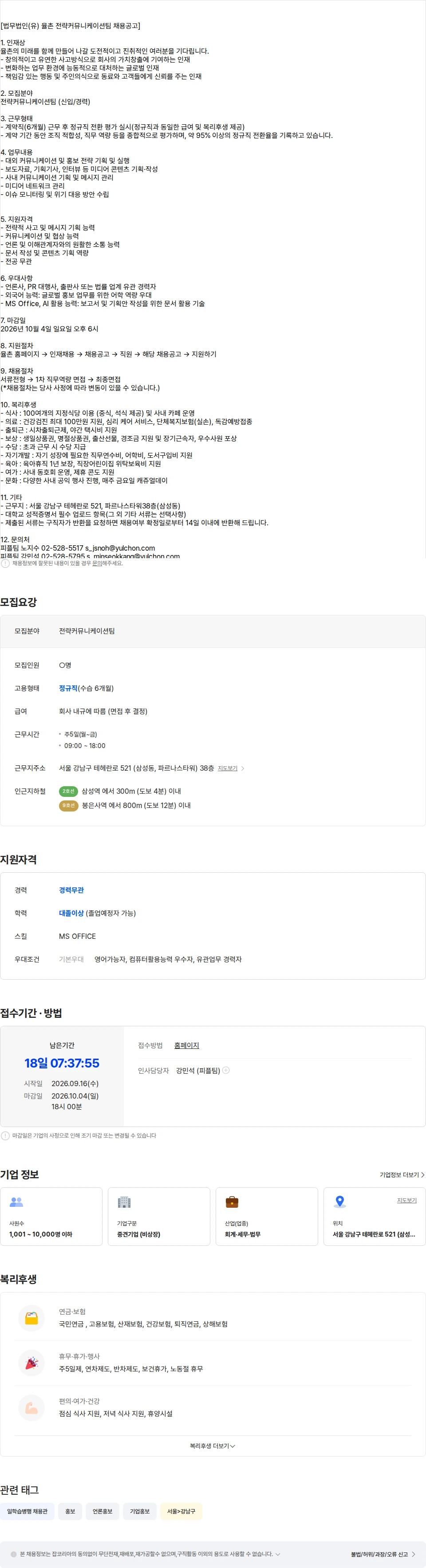The image size is (426, 1568).
Task: Click the posting title 율촌 전략커뮤니케이션팀 채용공고
Action: coord(71,26)
